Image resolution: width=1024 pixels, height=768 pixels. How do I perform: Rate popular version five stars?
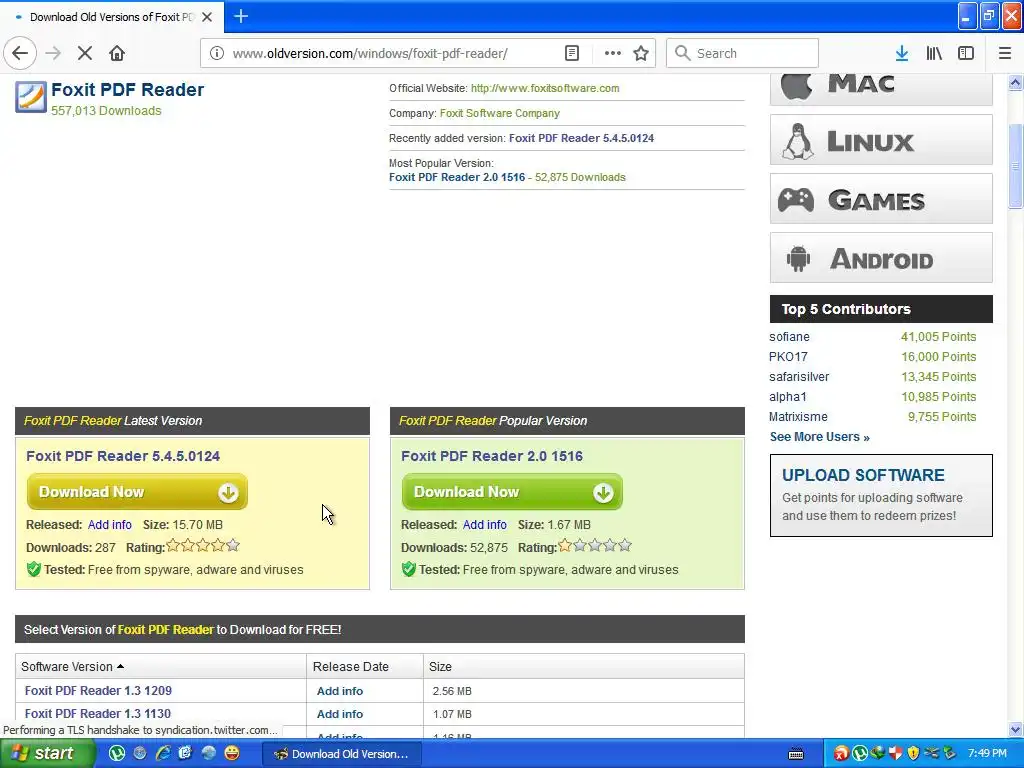[625, 545]
